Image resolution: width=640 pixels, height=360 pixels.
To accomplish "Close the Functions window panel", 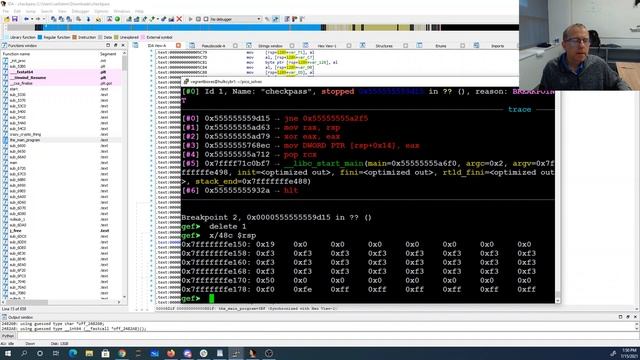I will tap(123, 46).
